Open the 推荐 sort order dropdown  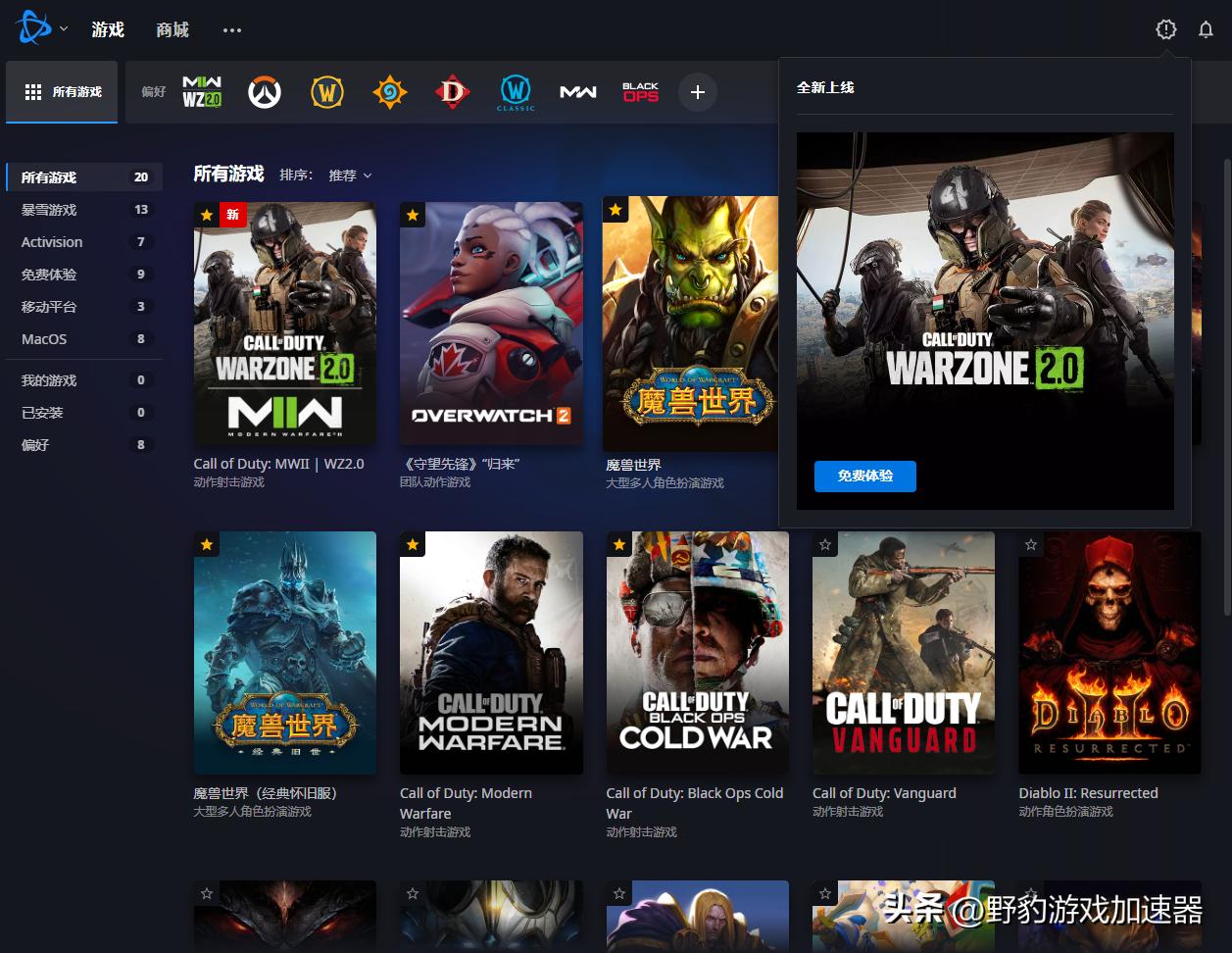click(350, 176)
